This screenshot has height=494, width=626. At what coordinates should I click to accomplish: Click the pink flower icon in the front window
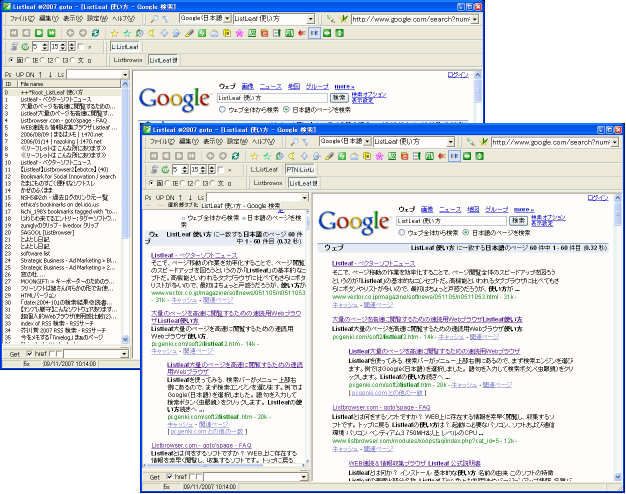[379, 156]
